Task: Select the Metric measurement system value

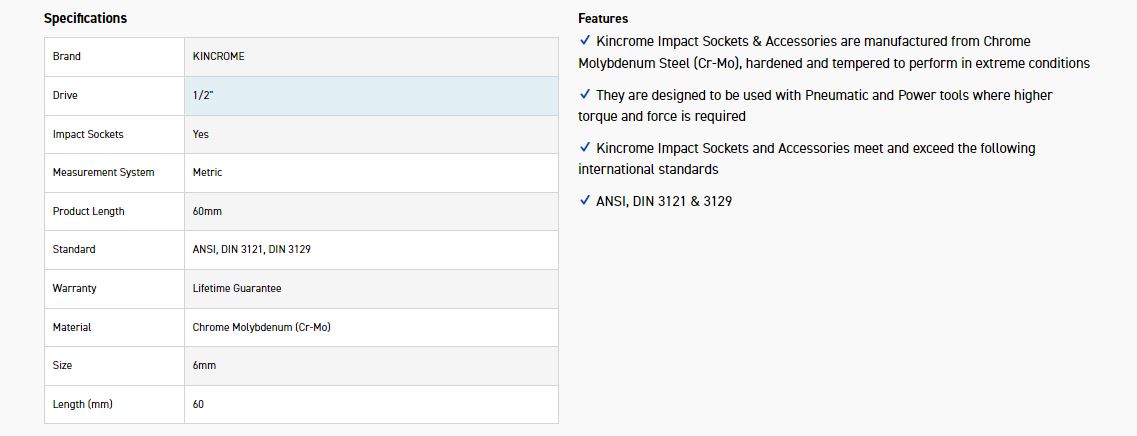Action: coord(207,173)
